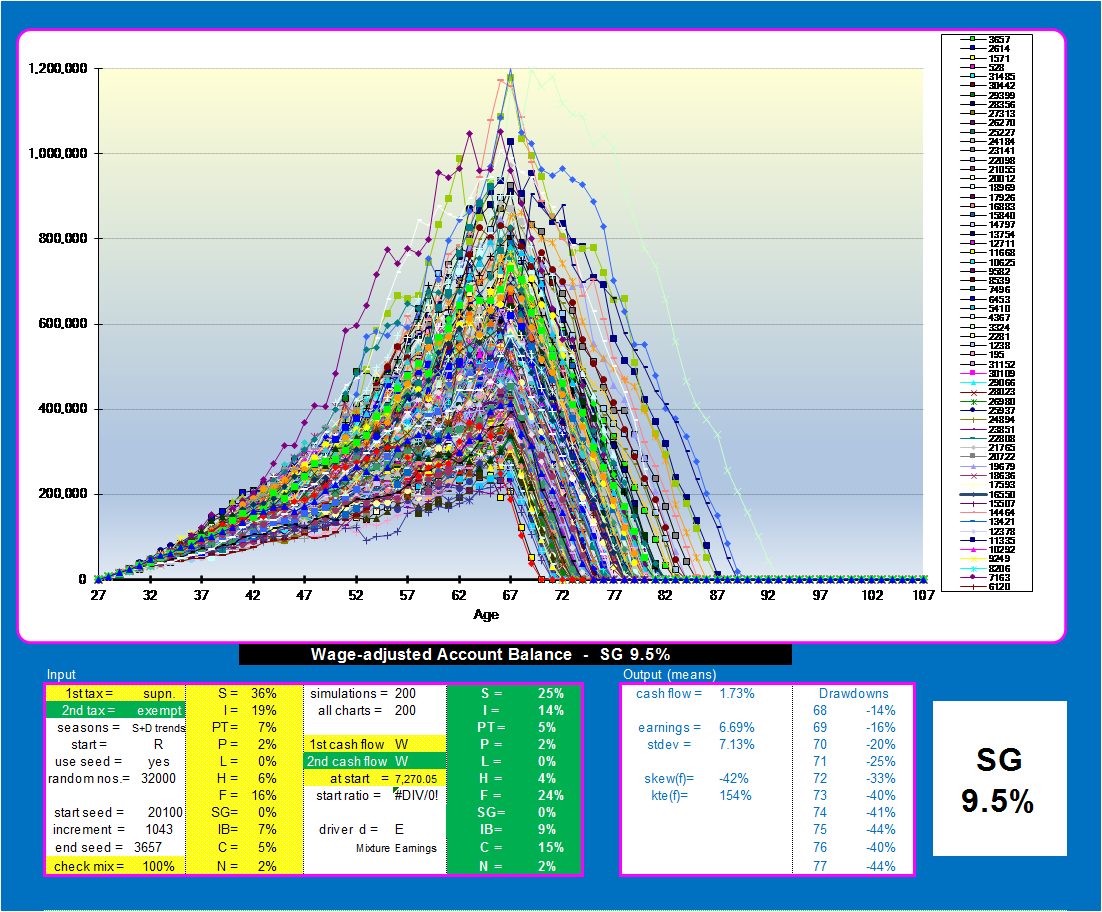This screenshot has height=912, width=1102.
Task: Click the x-axis label 27
Action: click(98, 595)
